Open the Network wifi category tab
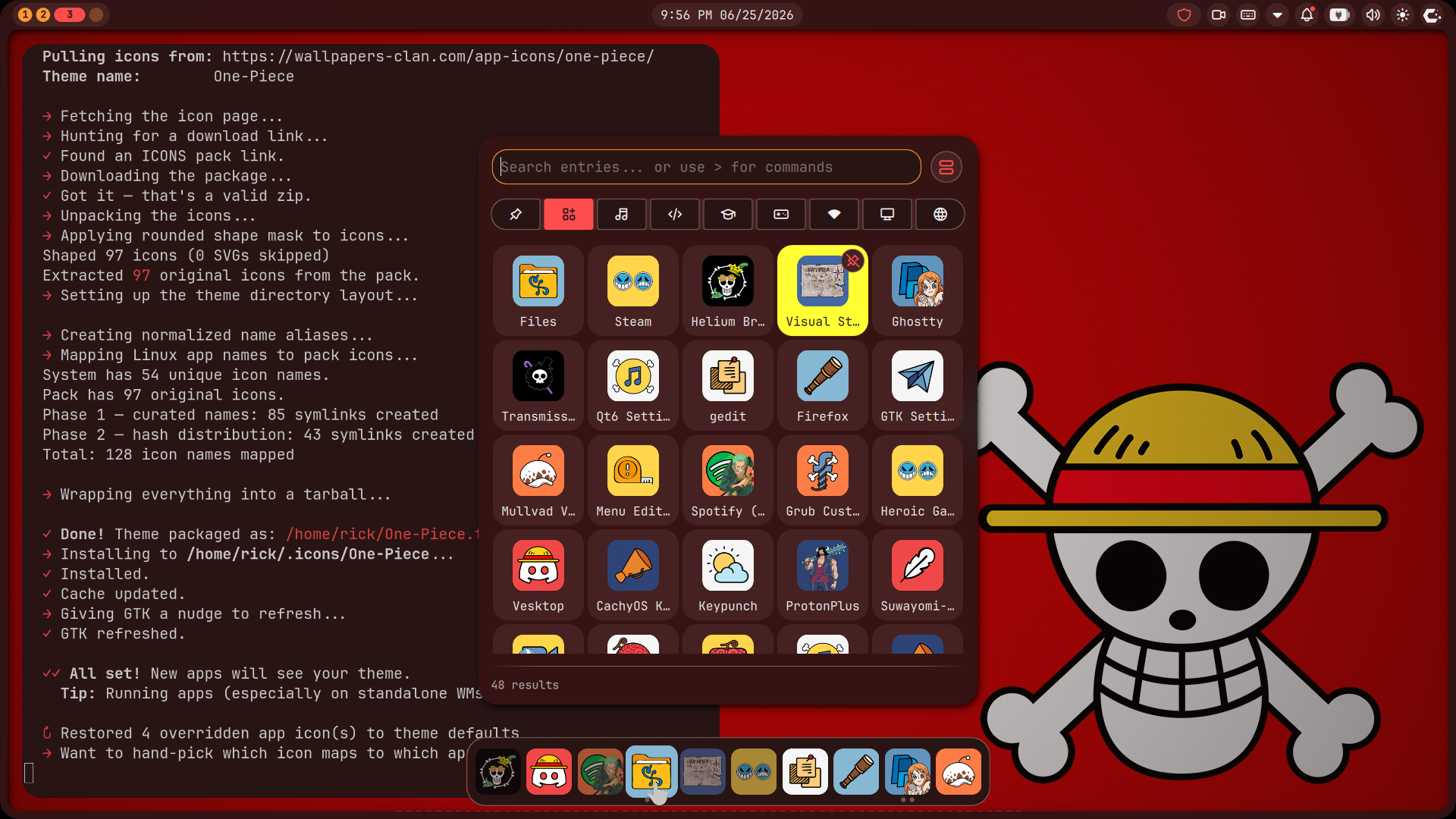Viewport: 1456px width, 819px height. (x=834, y=215)
